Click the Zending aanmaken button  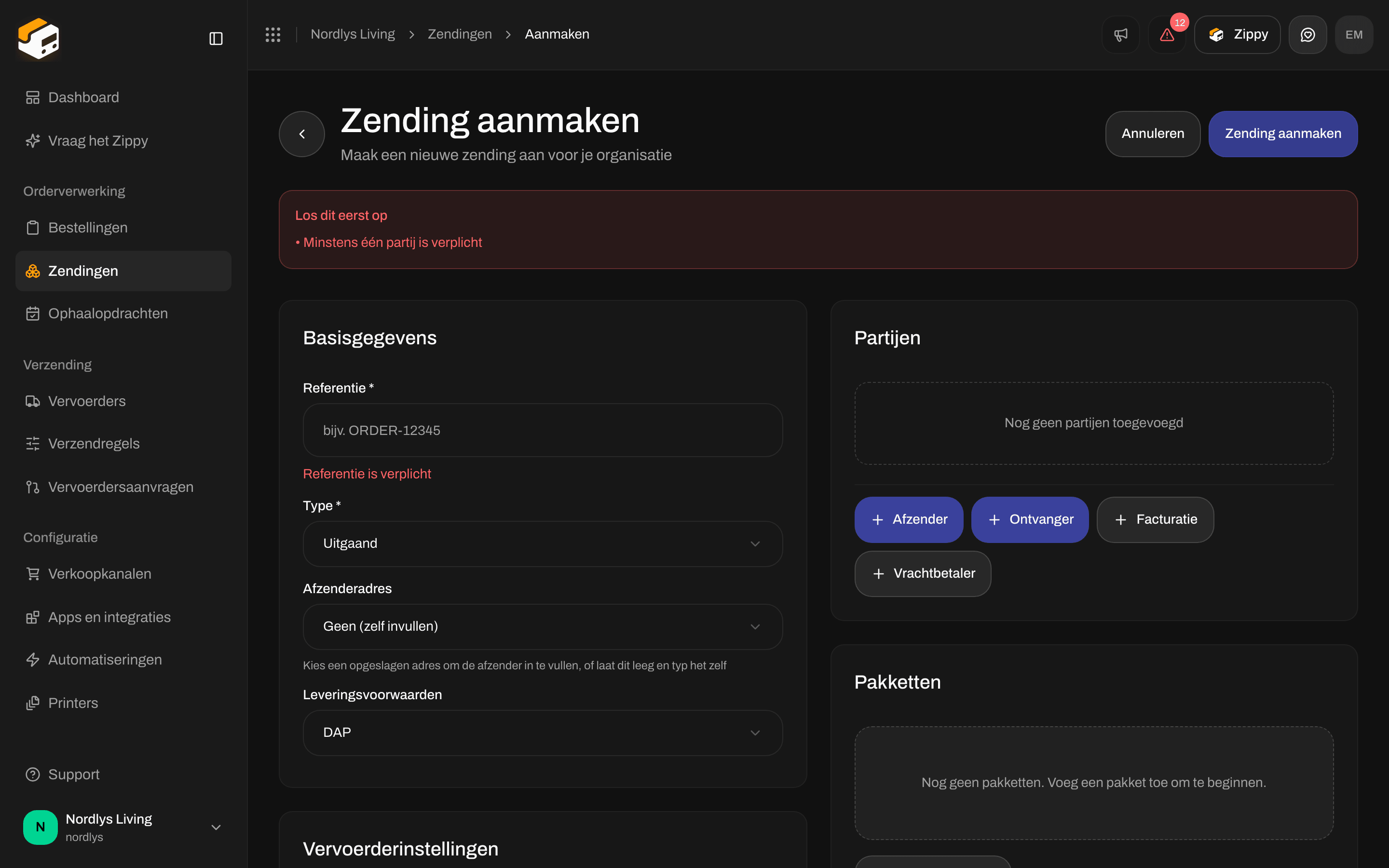[x=1283, y=134]
